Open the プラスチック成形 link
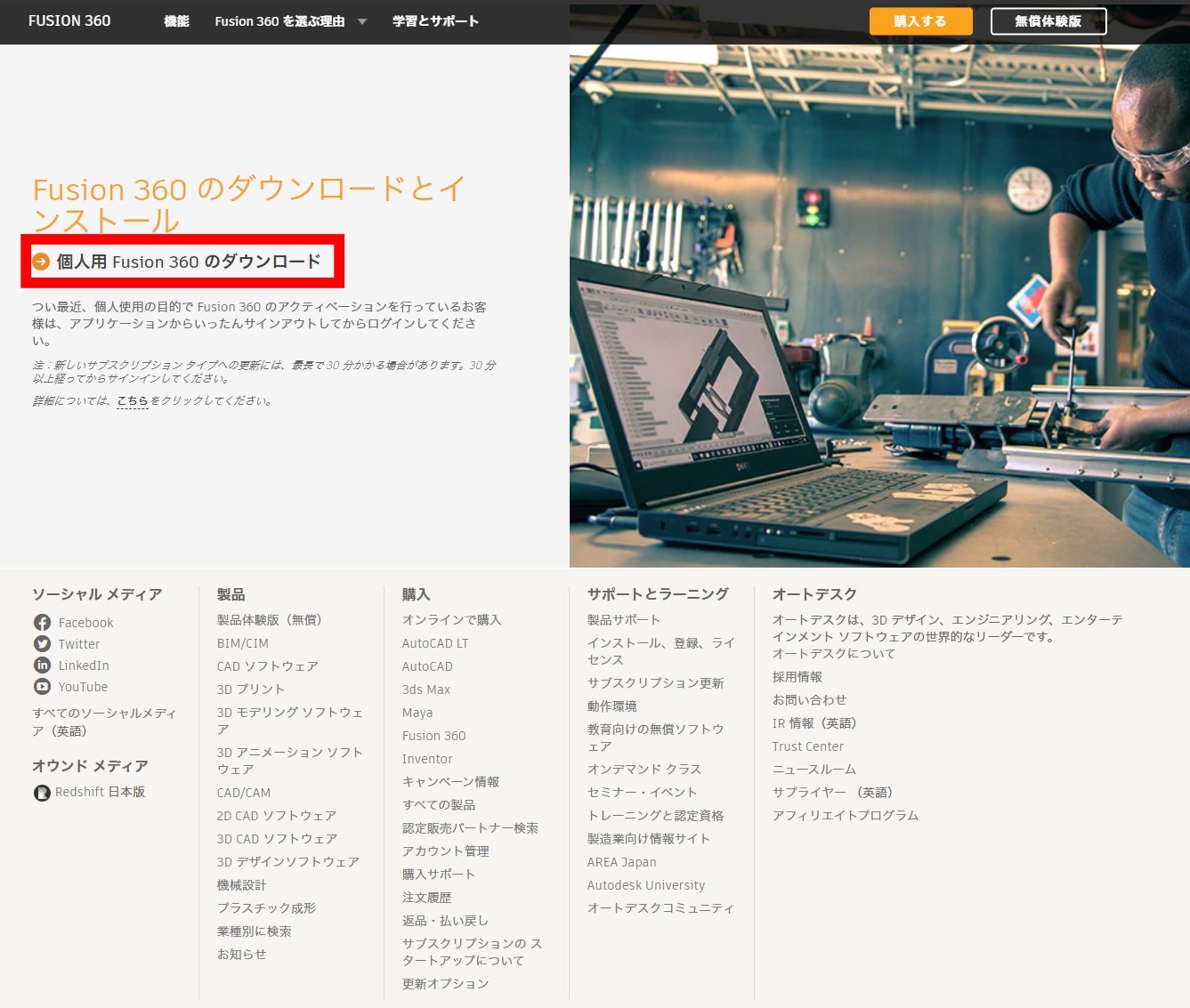This screenshot has height=1008, width=1190. coord(266,908)
